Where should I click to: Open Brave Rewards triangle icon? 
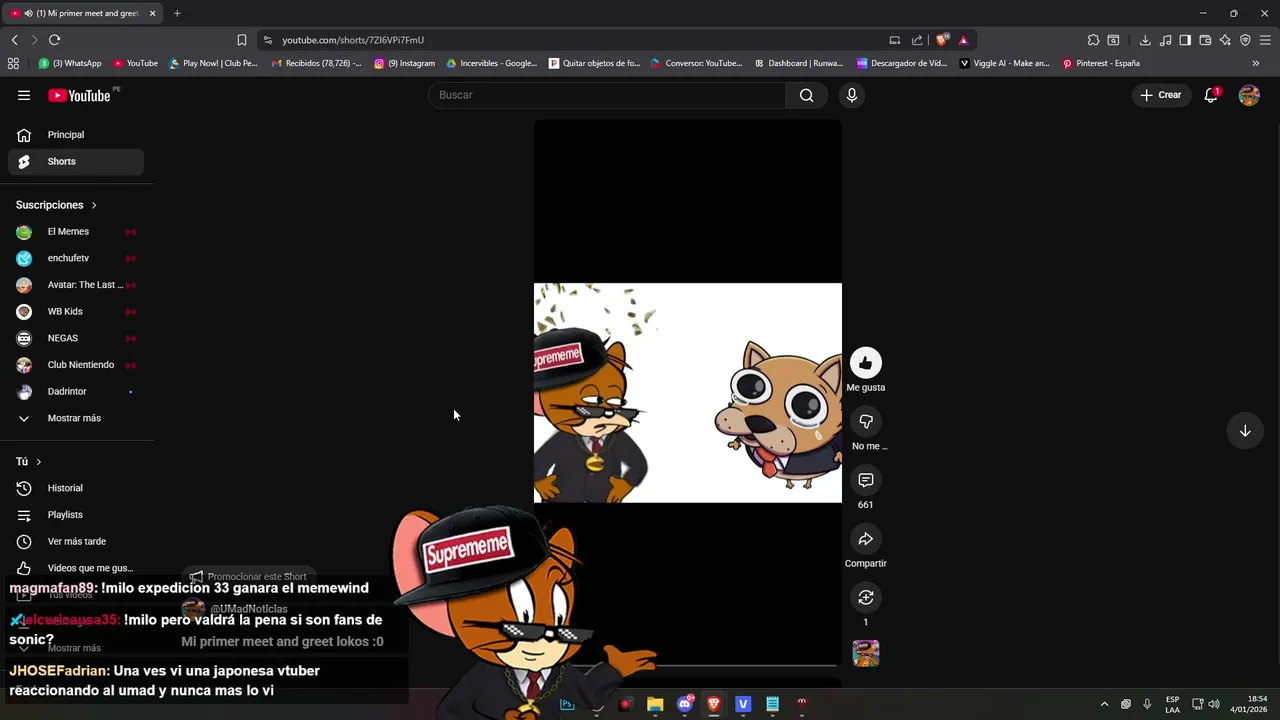pos(963,40)
